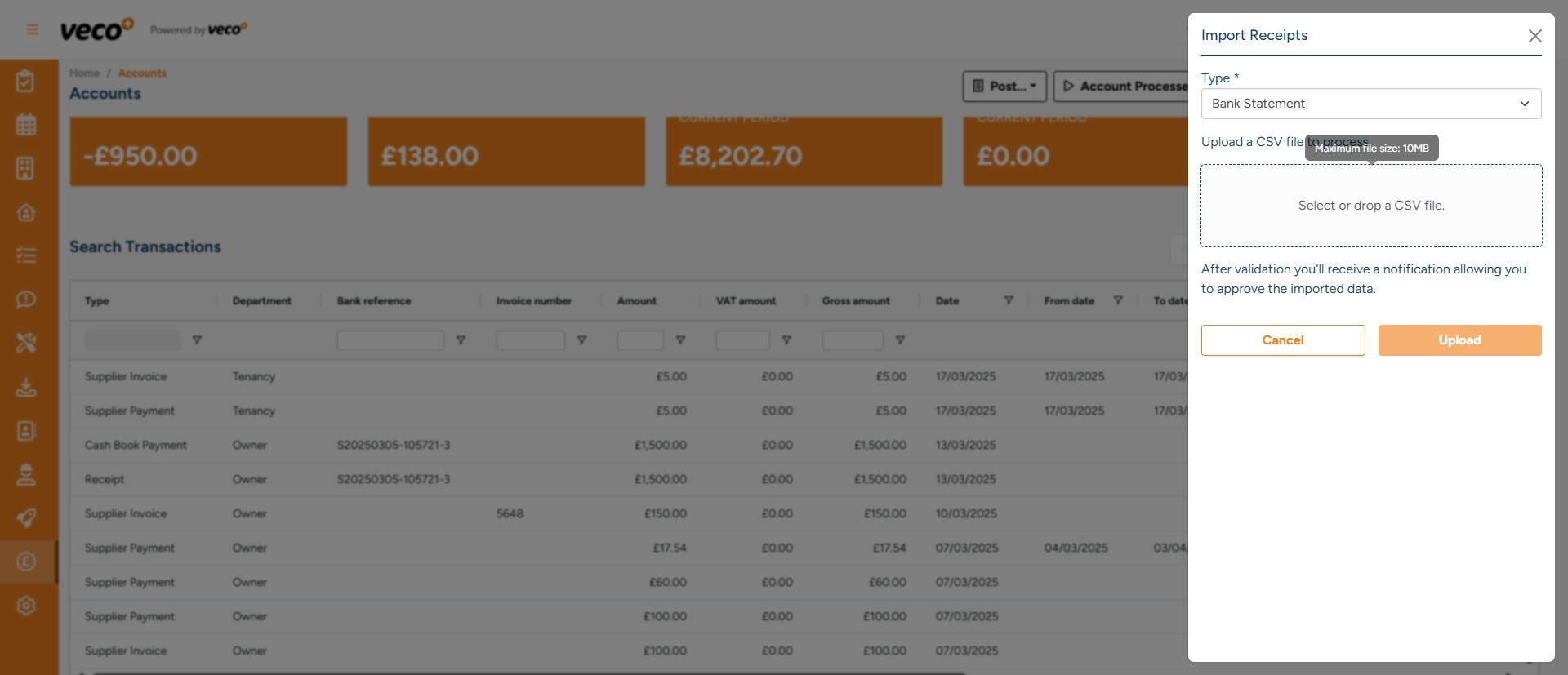Open the Type dropdown showing Bank Statement
This screenshot has height=675, width=1568.
tap(1370, 104)
